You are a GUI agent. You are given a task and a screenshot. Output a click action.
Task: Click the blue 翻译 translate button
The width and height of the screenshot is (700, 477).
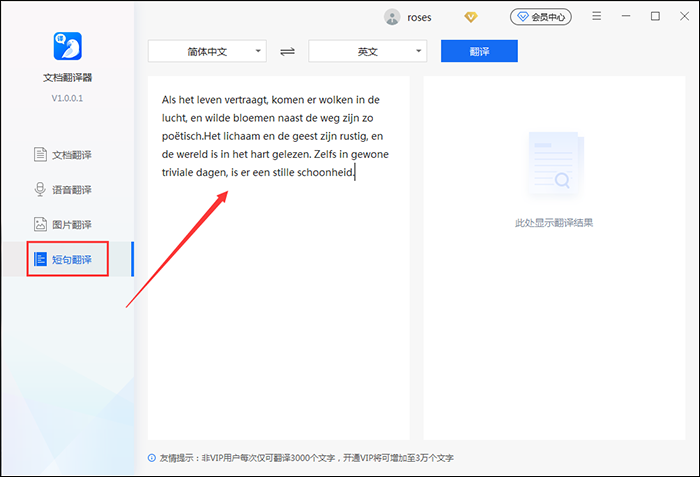tap(479, 51)
